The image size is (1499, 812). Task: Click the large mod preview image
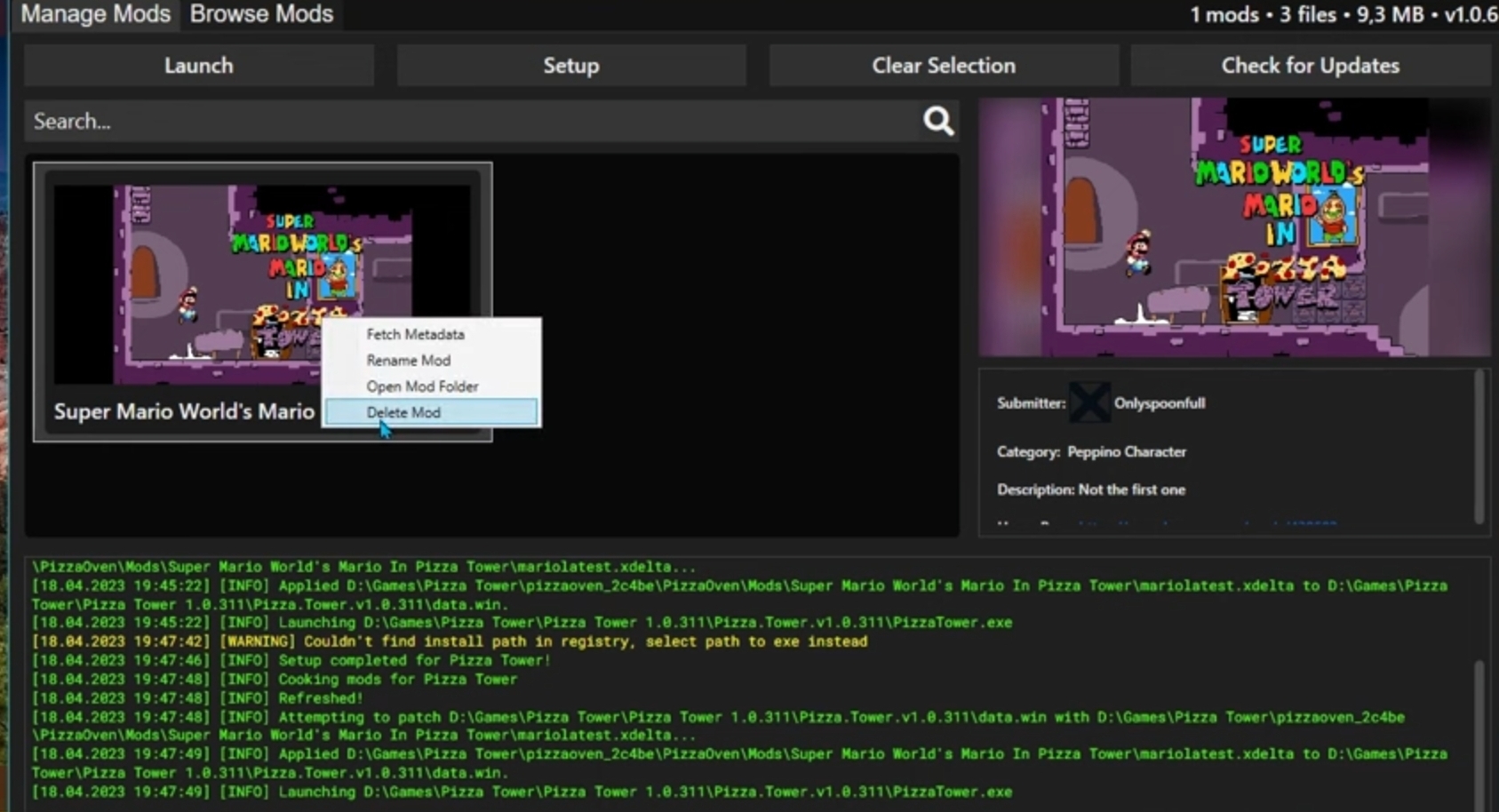click(x=1235, y=227)
